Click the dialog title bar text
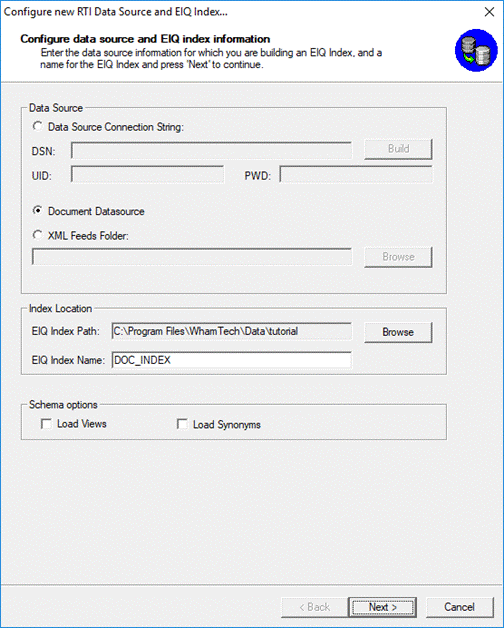The image size is (504, 628). 116,12
